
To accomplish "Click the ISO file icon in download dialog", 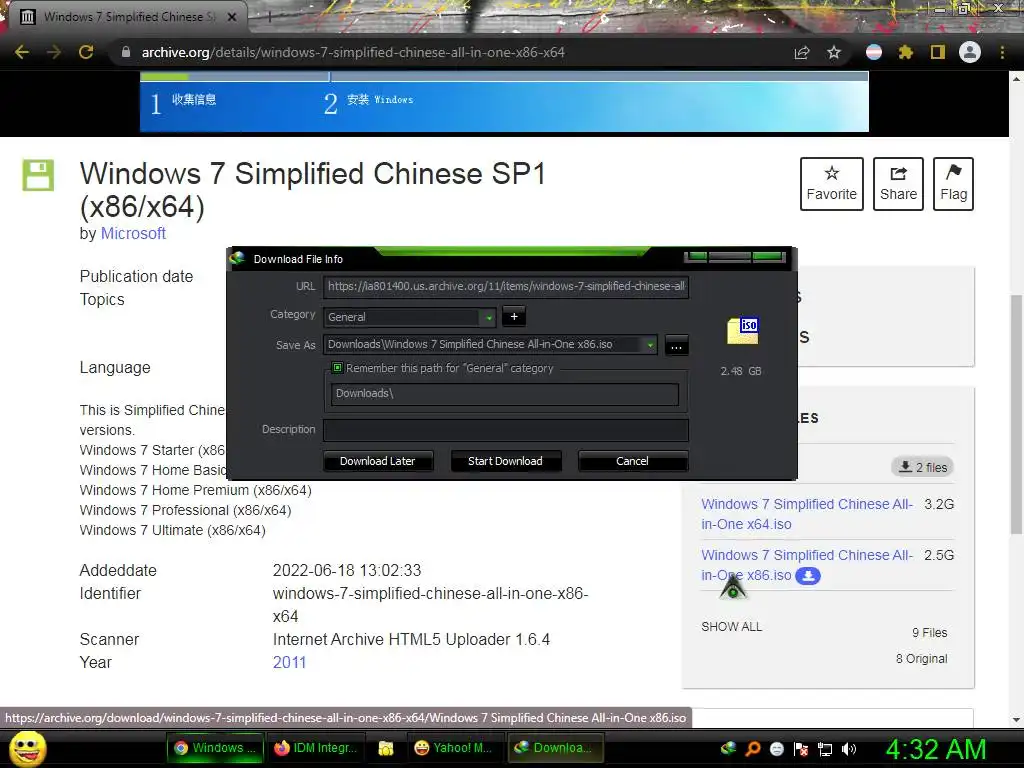I will pyautogui.click(x=743, y=330).
